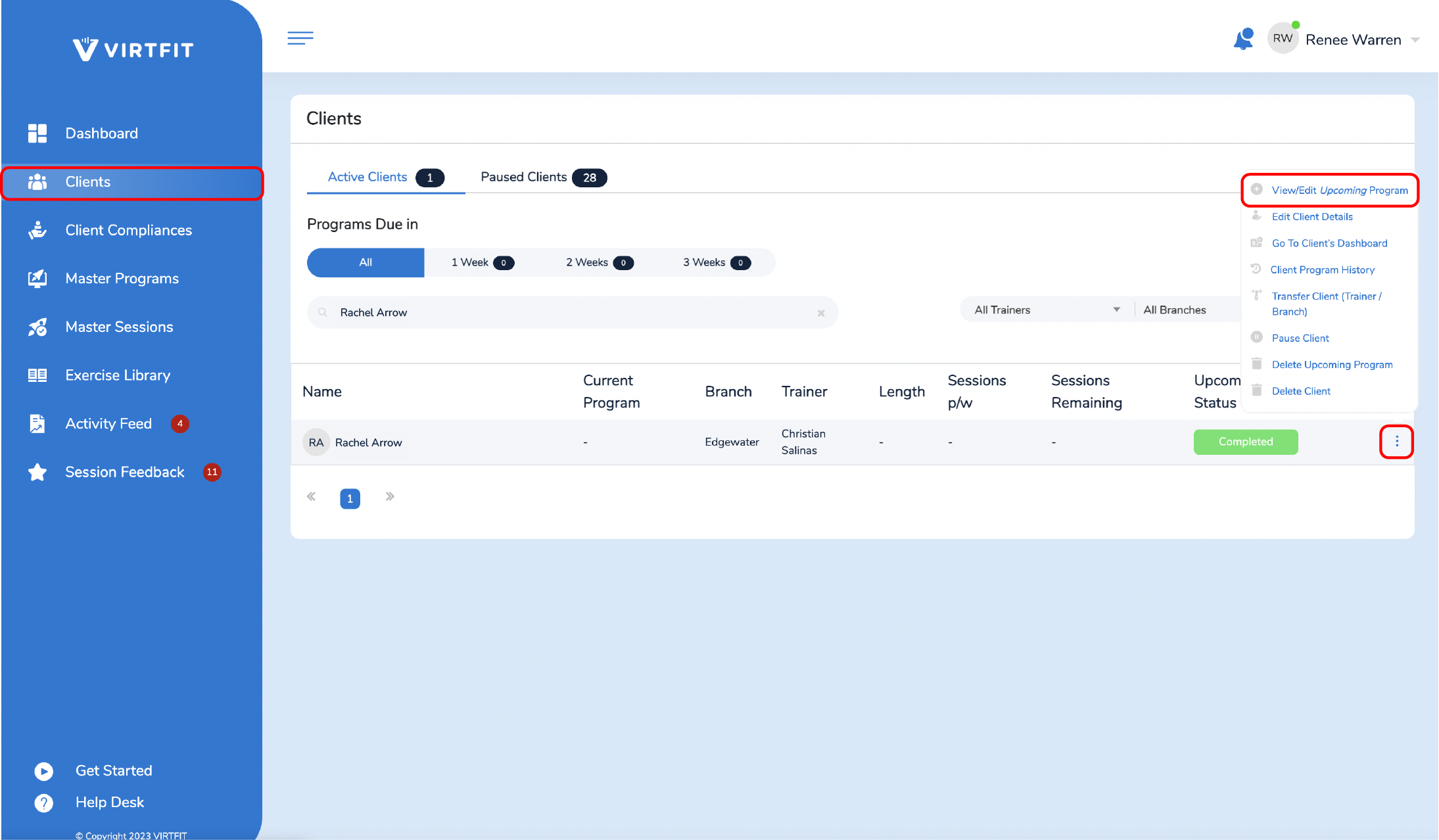Click the Clients people icon
The width and height of the screenshot is (1439, 840).
tap(37, 182)
